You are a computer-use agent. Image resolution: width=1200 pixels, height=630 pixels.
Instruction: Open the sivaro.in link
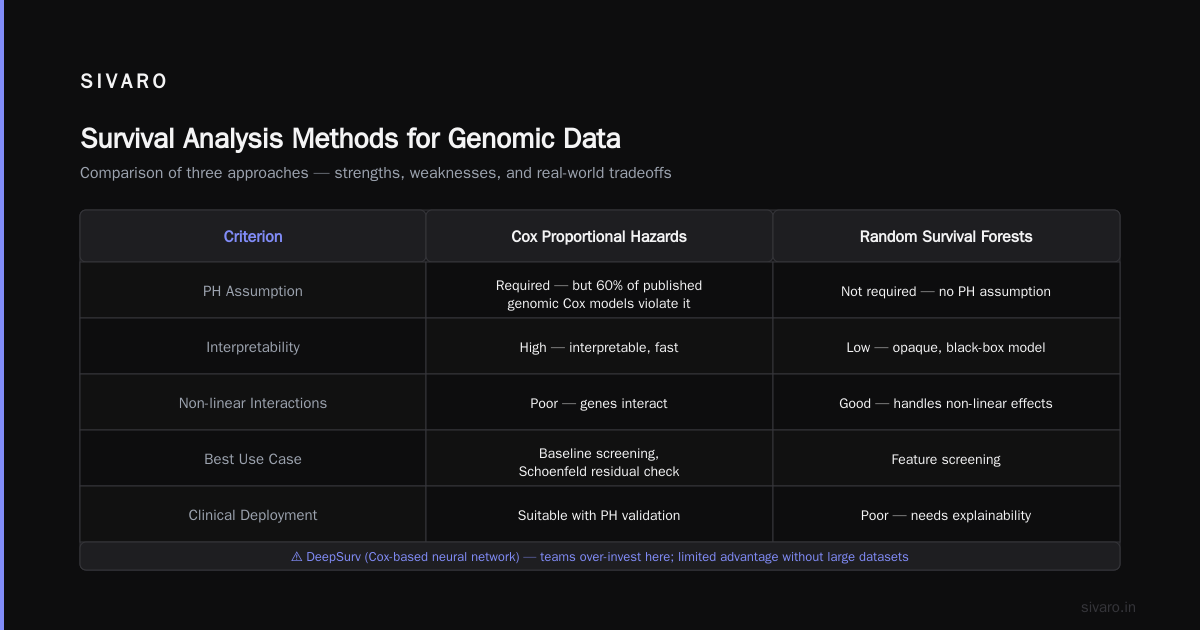tap(1109, 607)
